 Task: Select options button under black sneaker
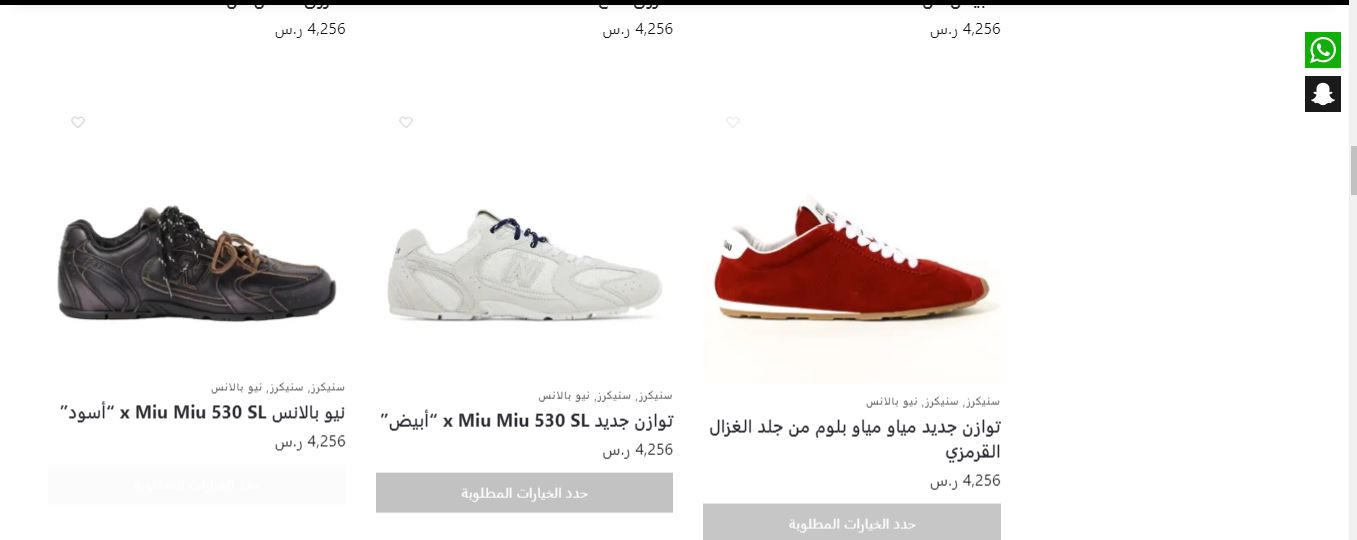[197, 485]
